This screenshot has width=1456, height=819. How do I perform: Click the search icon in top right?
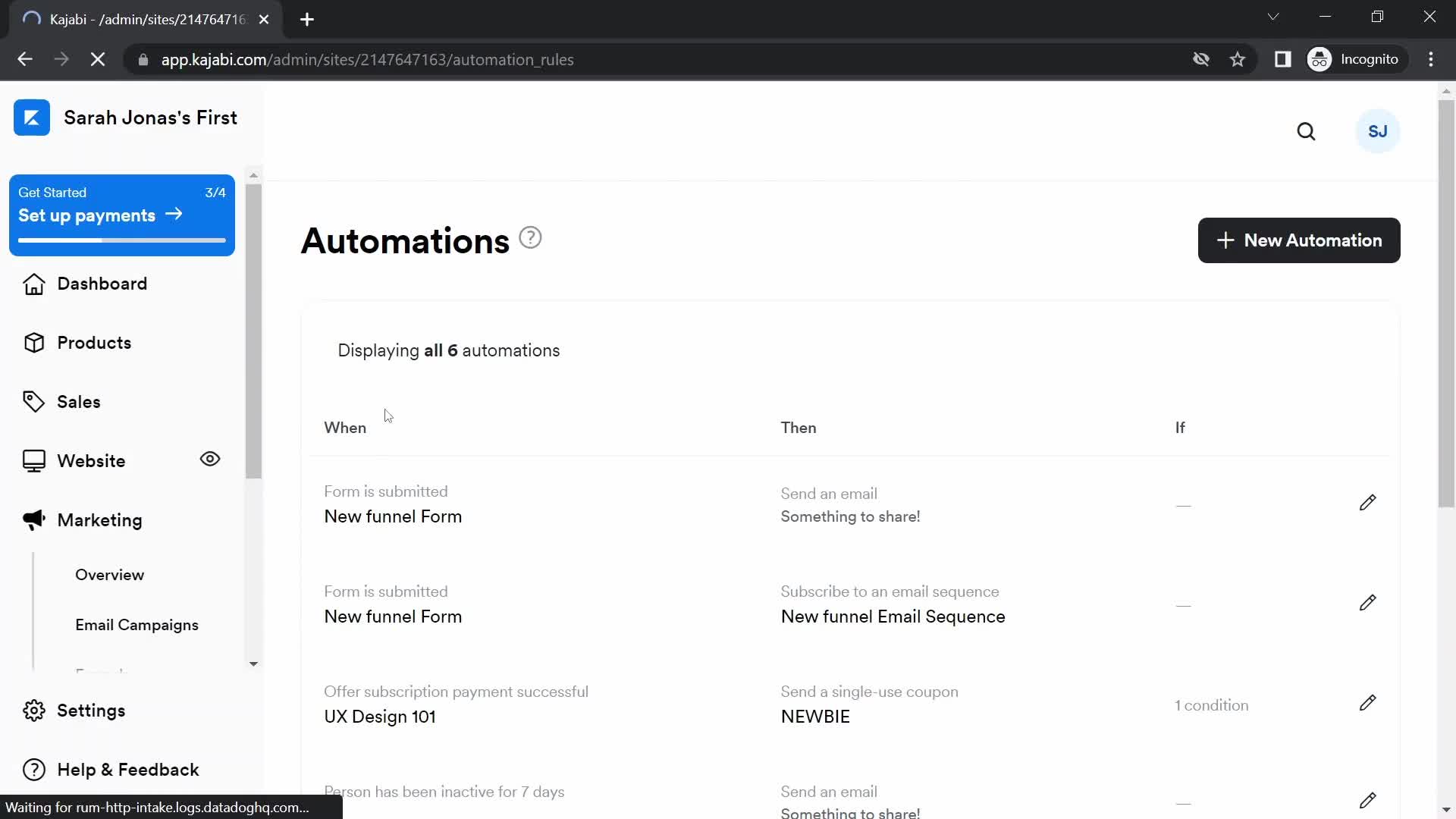(1306, 131)
